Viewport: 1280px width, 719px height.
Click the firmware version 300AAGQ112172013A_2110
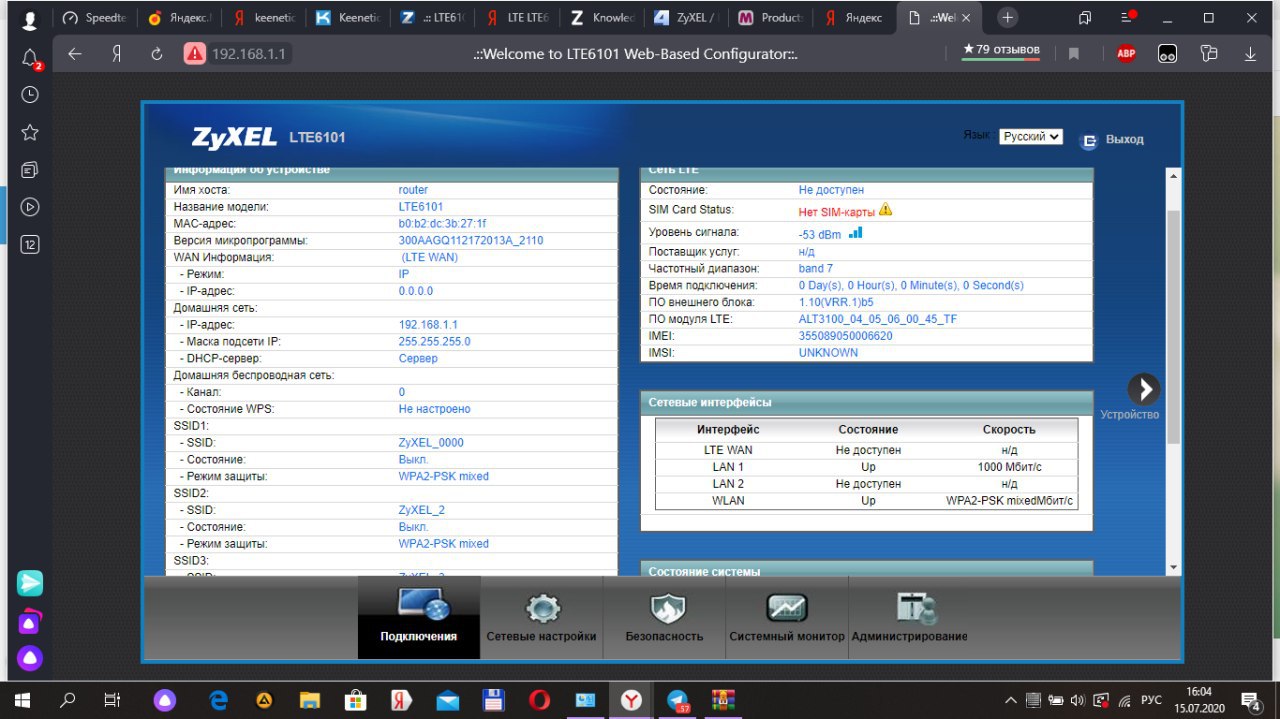click(471, 240)
